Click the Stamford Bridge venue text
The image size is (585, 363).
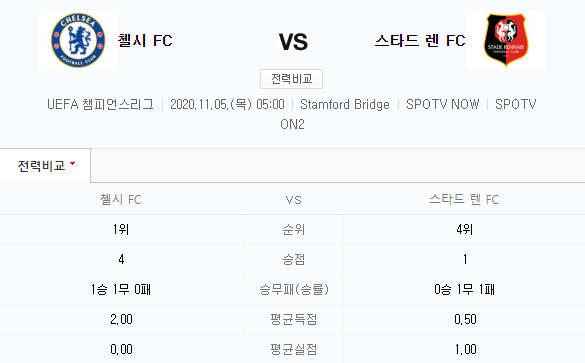point(345,104)
